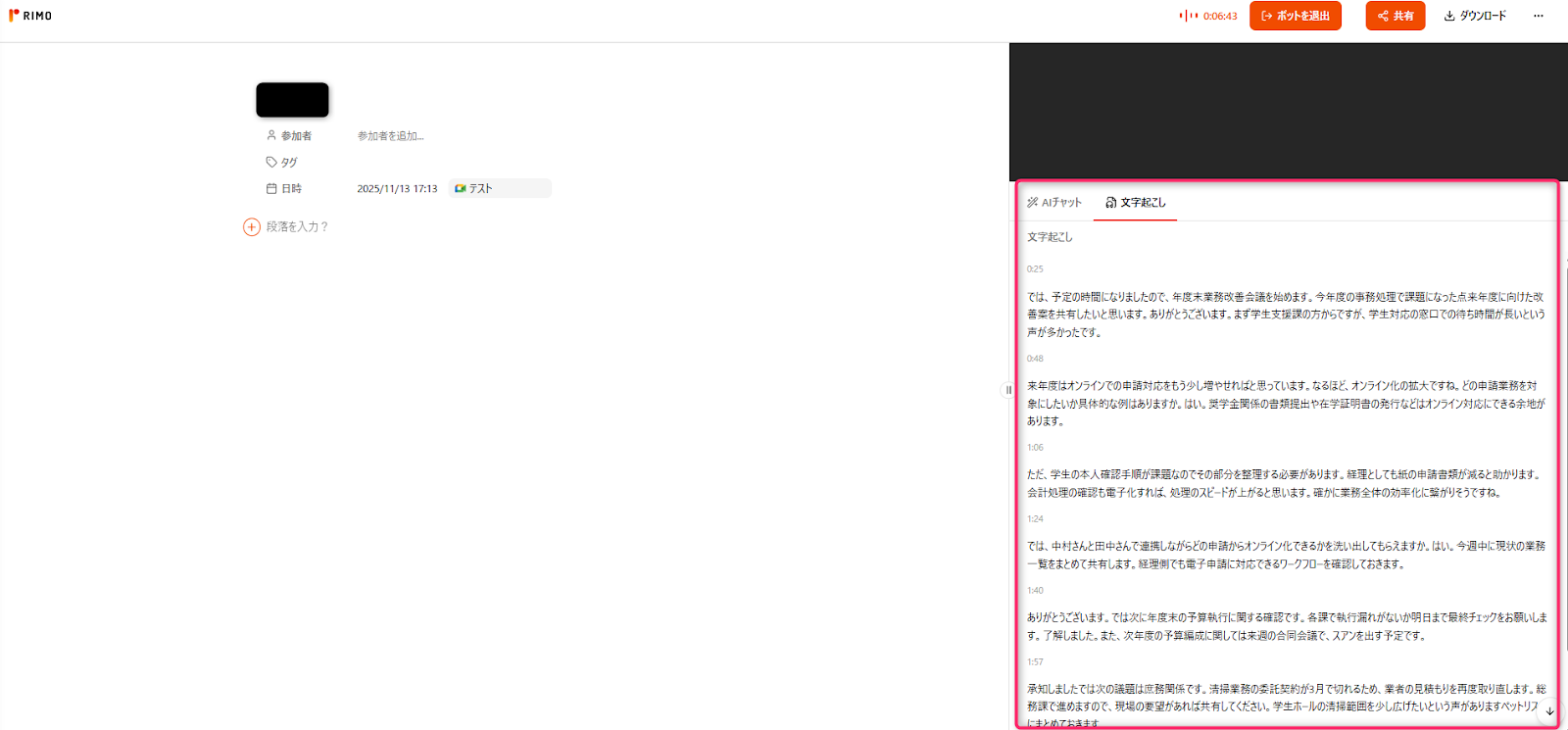1568x730 pixels.
Task: Click the 日時 calendar icon
Action: click(x=271, y=188)
